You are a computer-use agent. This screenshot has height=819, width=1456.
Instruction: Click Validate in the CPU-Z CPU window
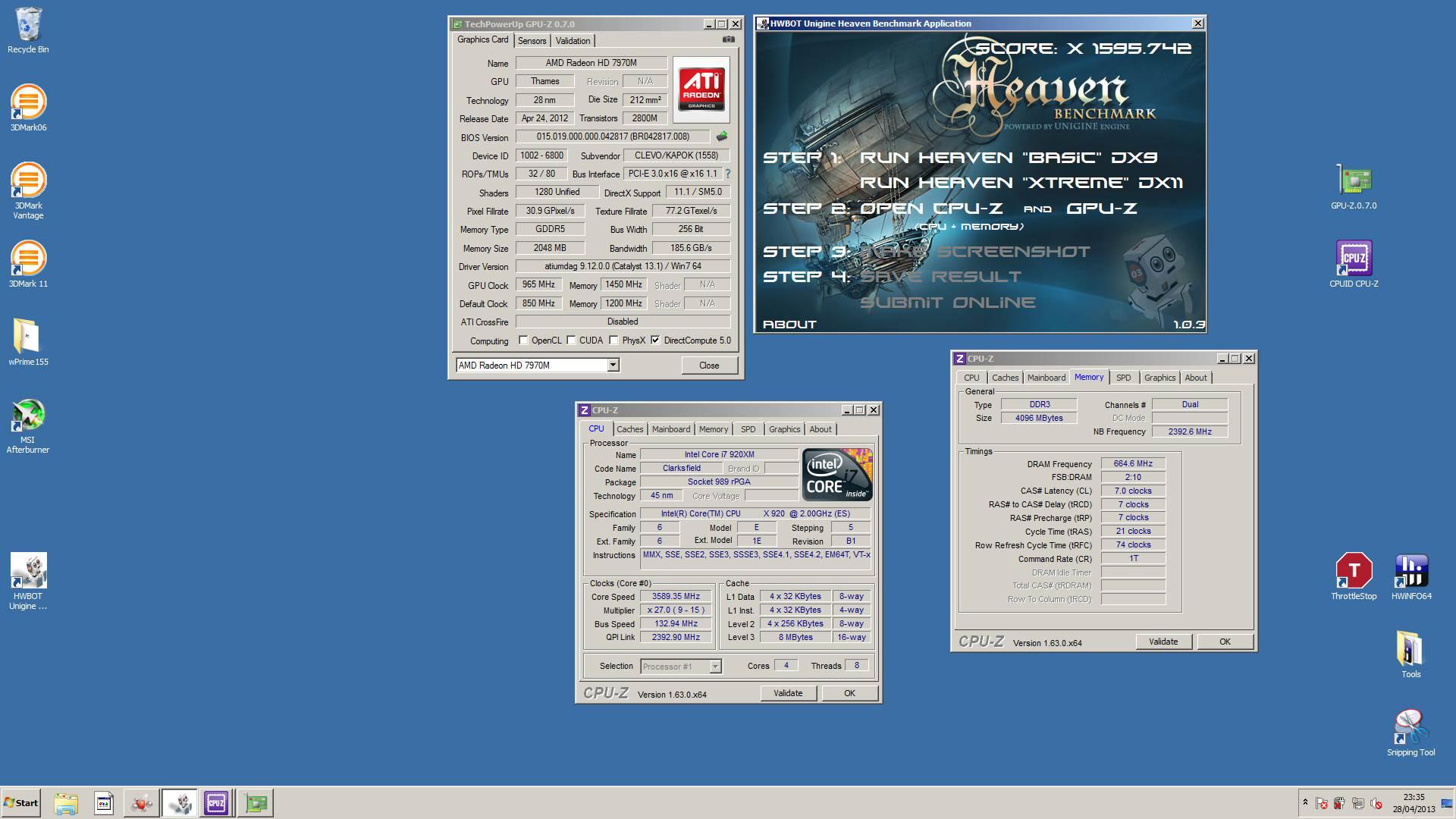point(788,693)
